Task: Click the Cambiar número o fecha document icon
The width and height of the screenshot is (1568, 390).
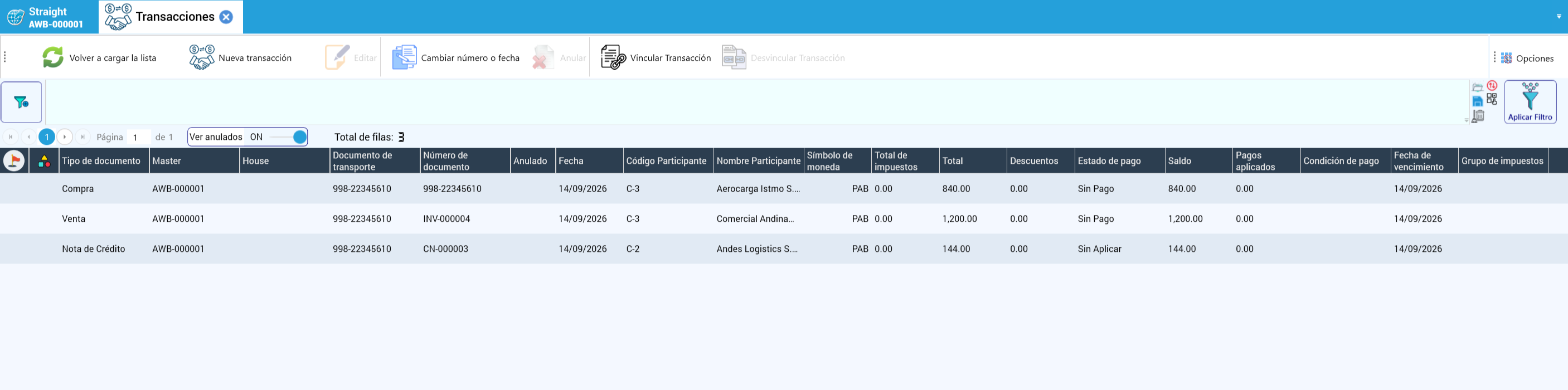Action: 404,57
